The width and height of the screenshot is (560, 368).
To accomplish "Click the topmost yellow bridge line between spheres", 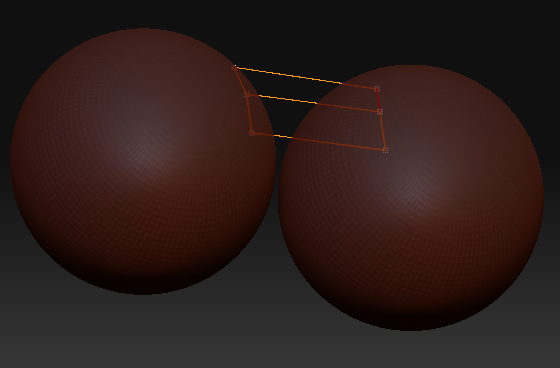I will click(x=305, y=78).
